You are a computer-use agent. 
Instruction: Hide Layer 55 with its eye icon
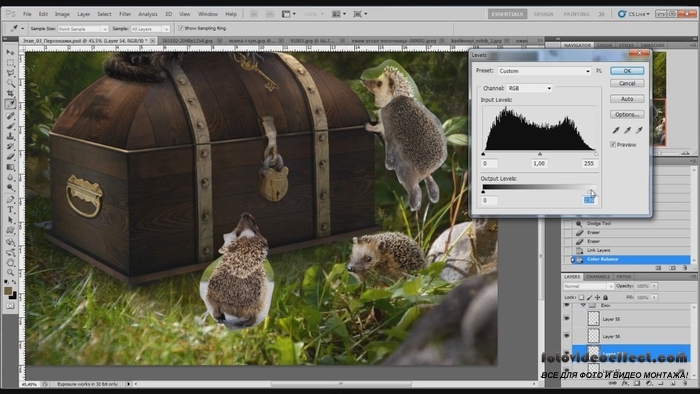pos(567,319)
